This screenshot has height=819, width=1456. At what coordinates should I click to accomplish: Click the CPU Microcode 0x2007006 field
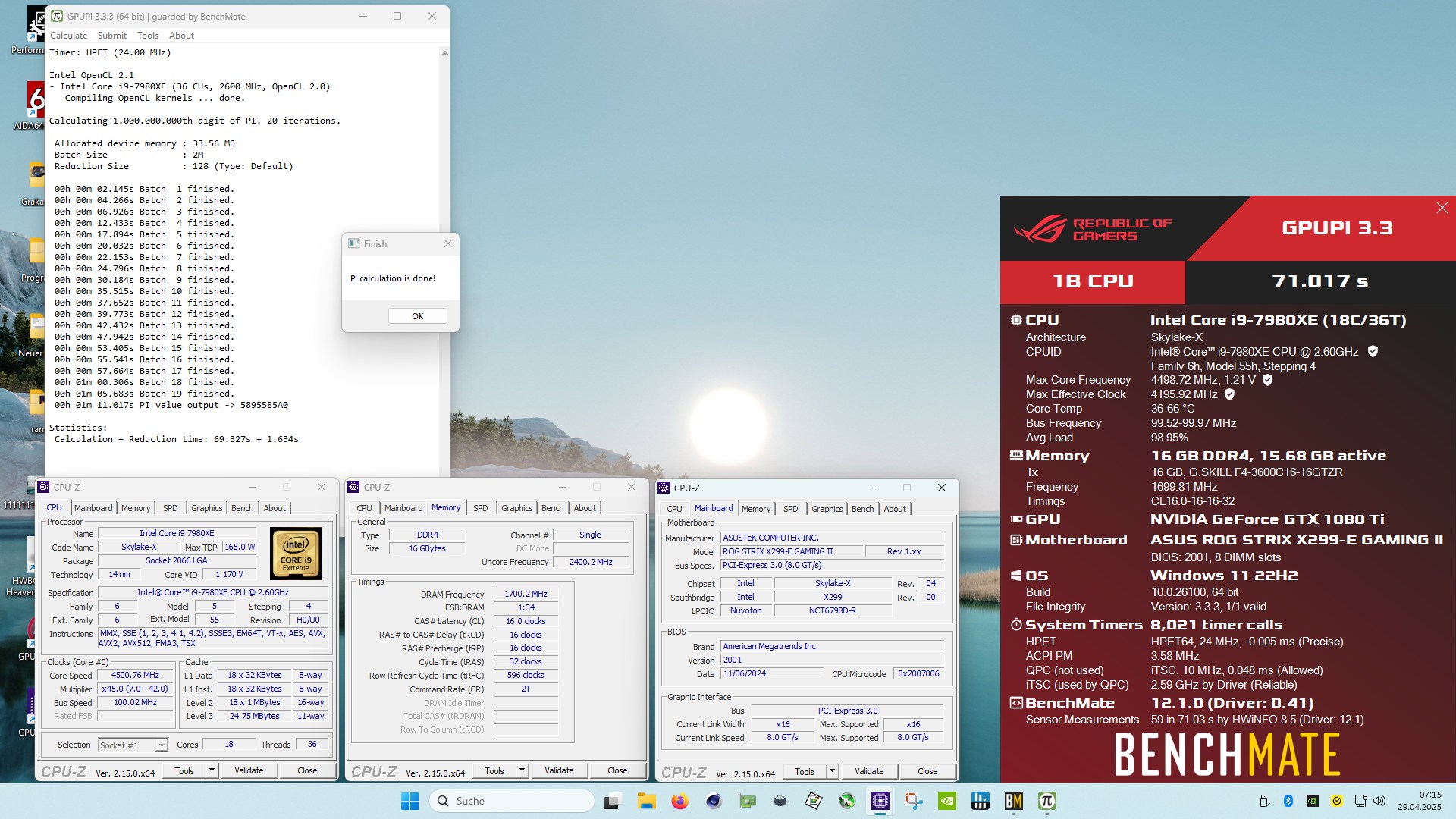[x=918, y=673]
